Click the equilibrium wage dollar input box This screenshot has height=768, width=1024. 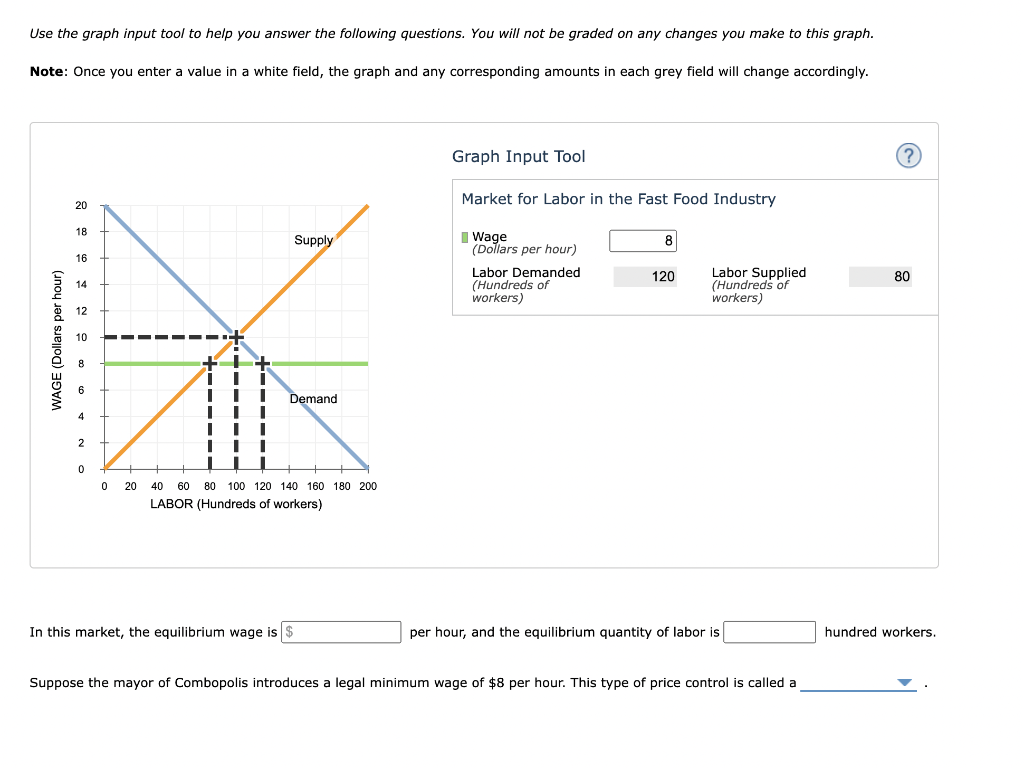tap(341, 631)
